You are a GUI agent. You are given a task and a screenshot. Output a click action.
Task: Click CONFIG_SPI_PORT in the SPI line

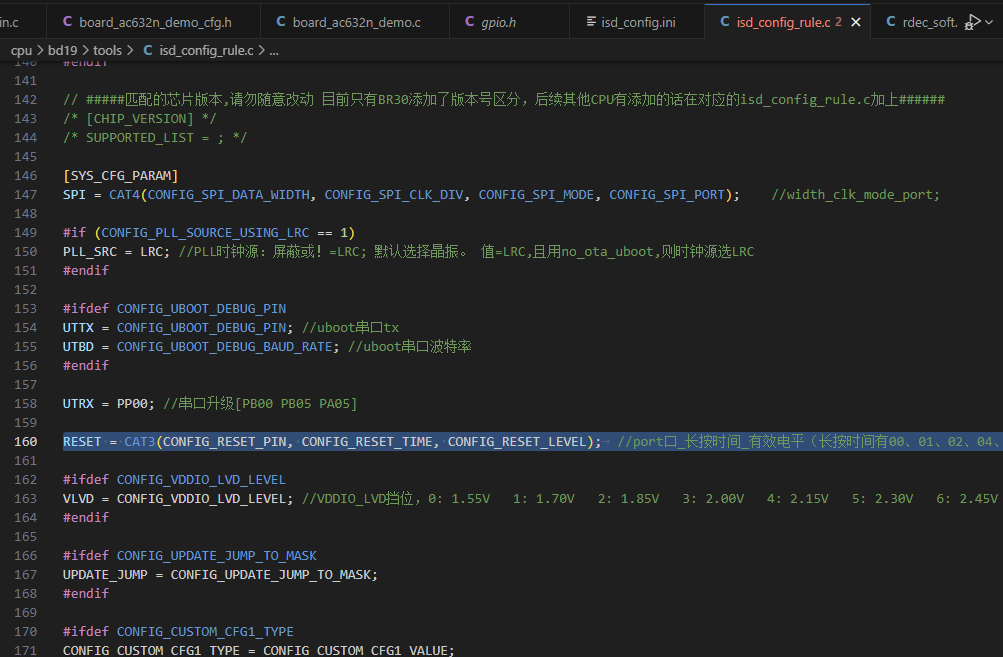[x=667, y=194]
